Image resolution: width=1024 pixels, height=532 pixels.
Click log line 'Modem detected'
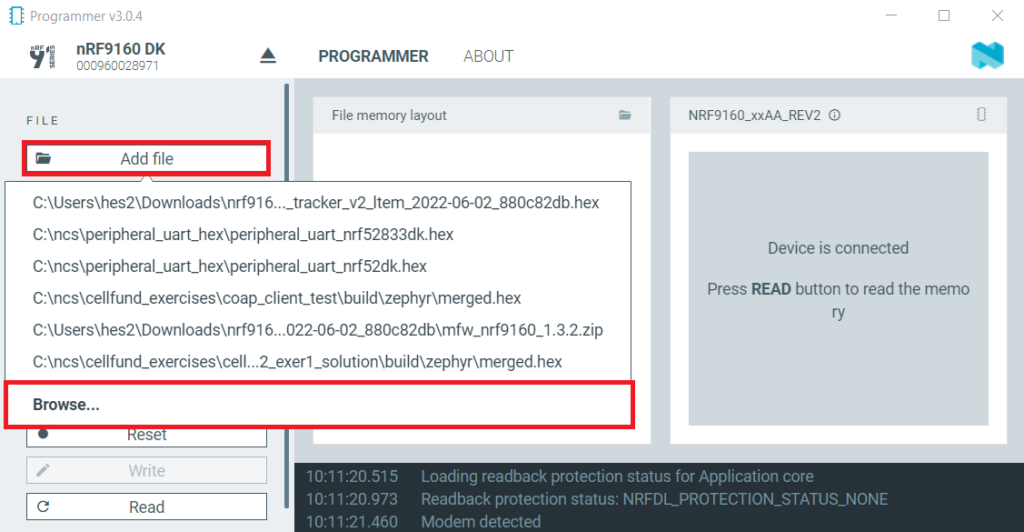(481, 522)
